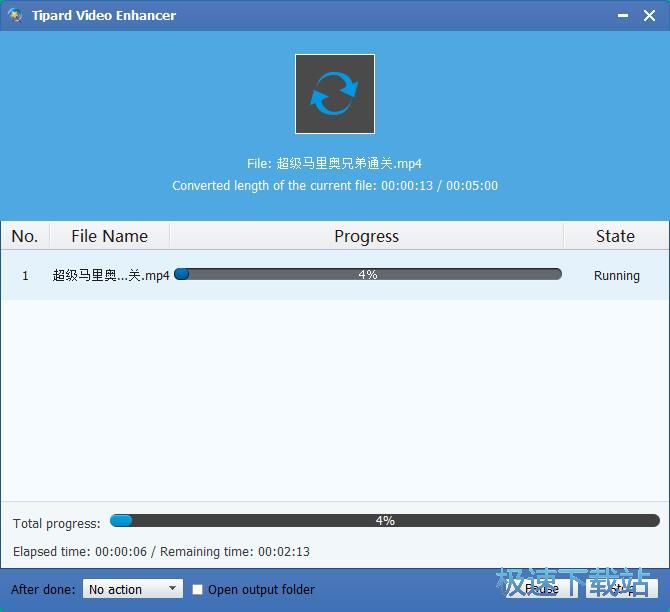Click the File Name column header
The width and height of the screenshot is (670, 612).
click(110, 236)
